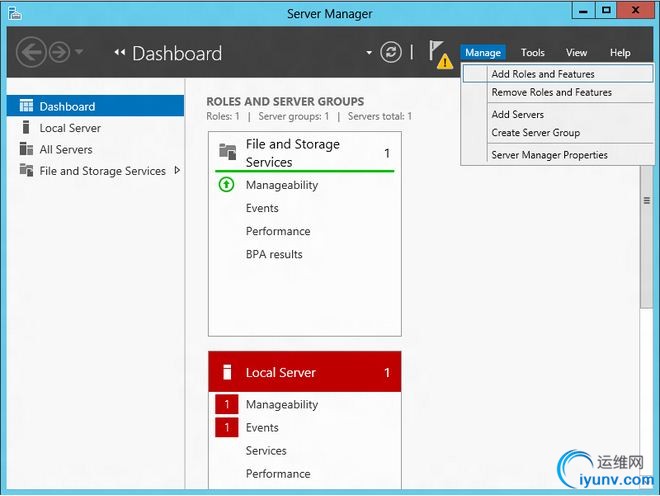Open Events in File and Storage tile
Screen dimensions: 660x496
click(x=262, y=208)
